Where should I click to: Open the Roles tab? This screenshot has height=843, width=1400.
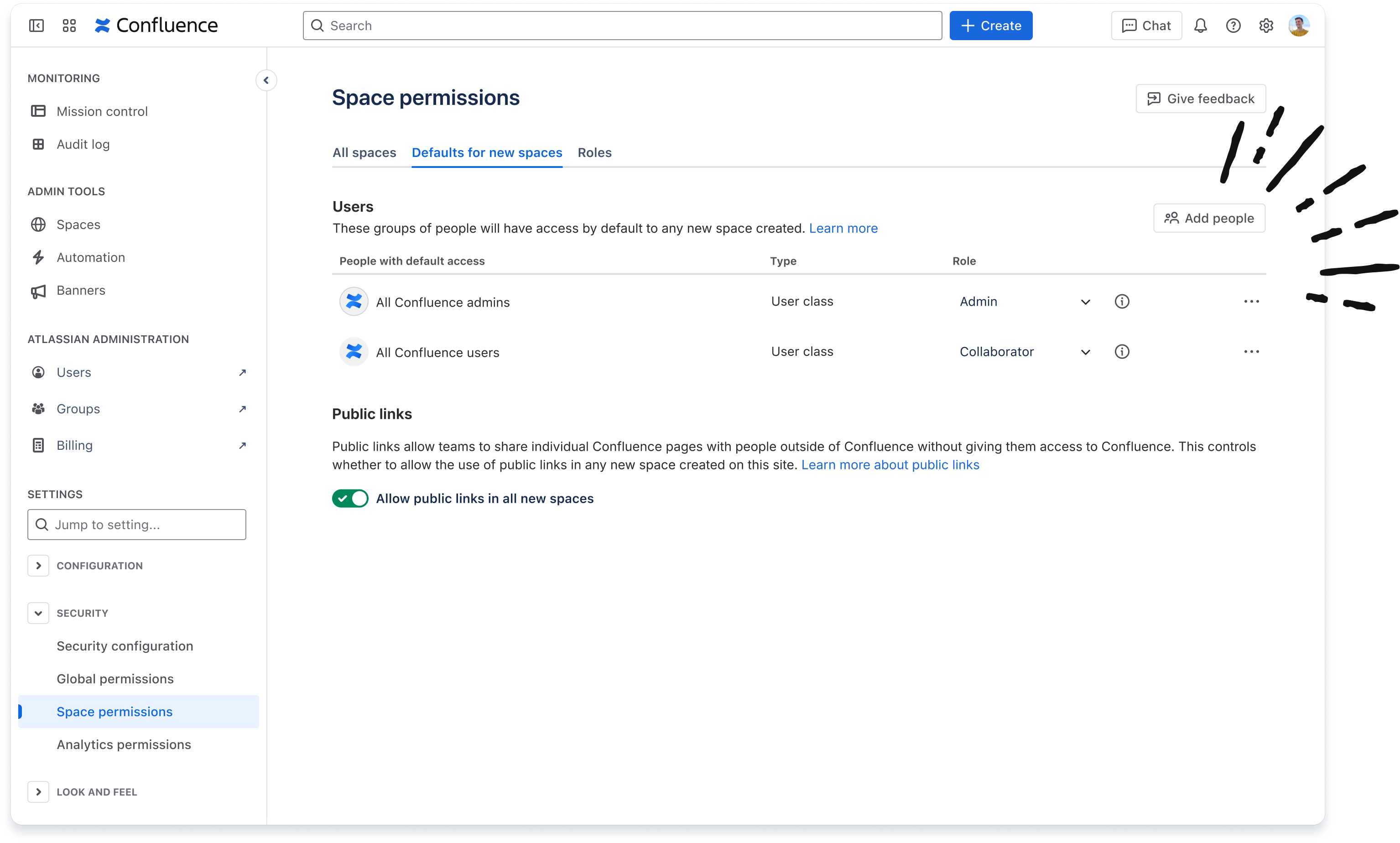tap(595, 152)
